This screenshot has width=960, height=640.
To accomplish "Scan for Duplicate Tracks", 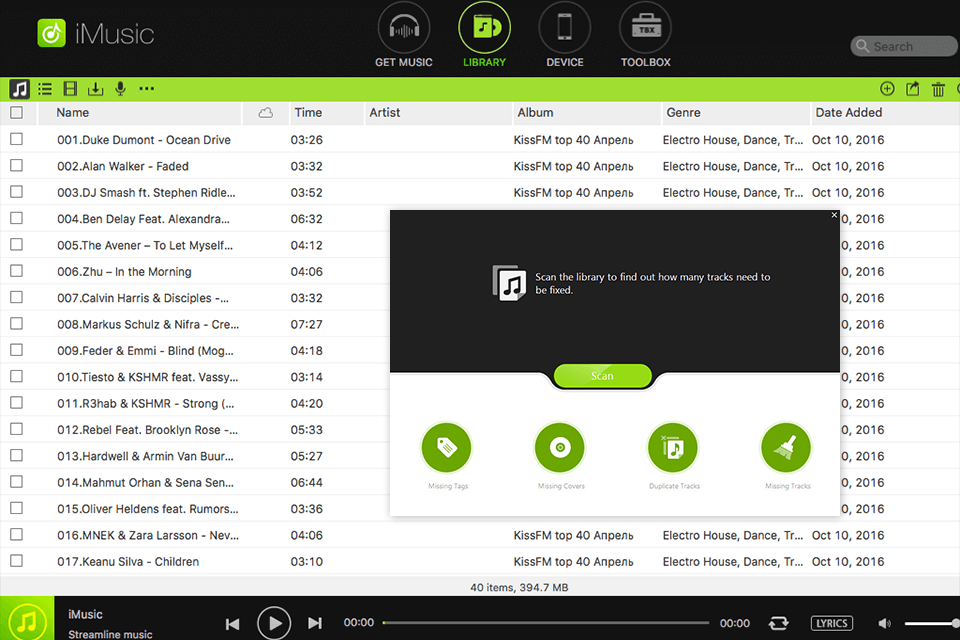I will pyautogui.click(x=672, y=447).
